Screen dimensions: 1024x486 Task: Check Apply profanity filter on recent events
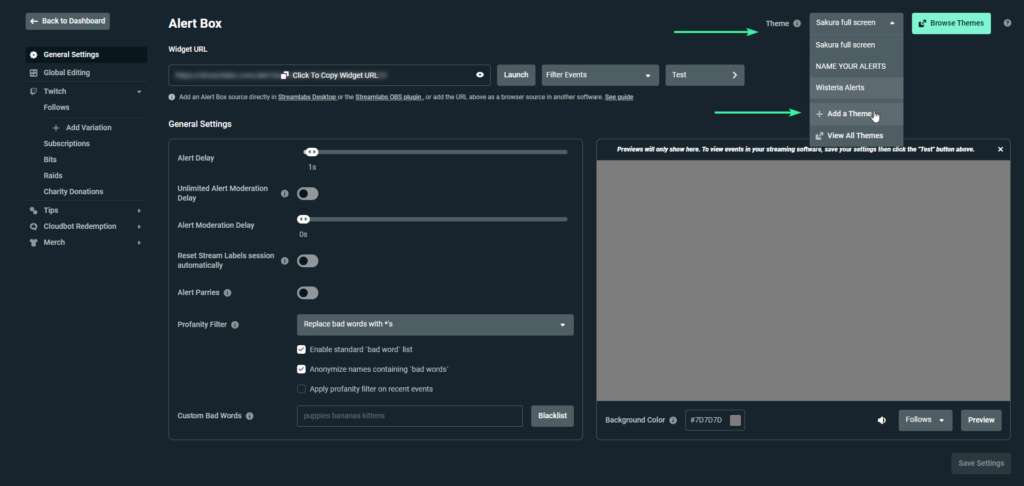click(x=301, y=389)
